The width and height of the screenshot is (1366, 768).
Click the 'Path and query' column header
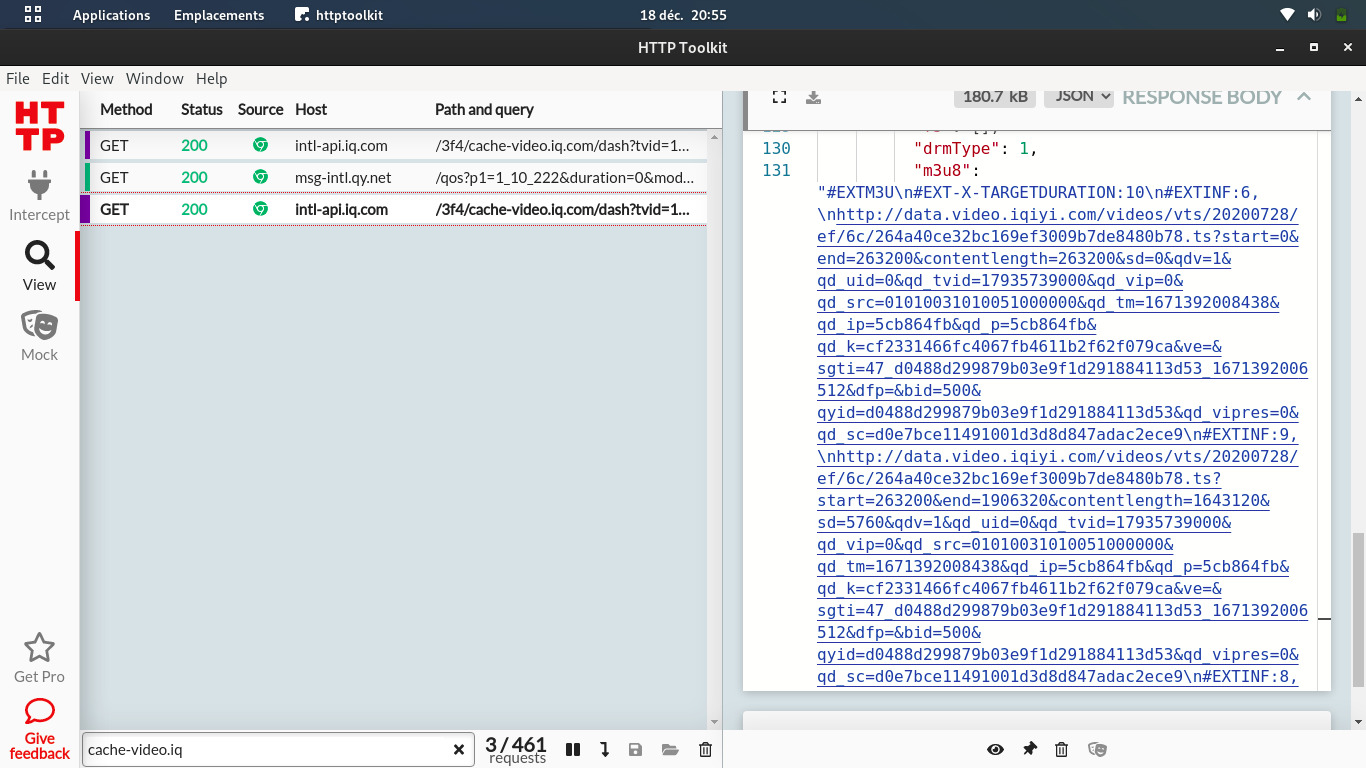click(x=484, y=110)
